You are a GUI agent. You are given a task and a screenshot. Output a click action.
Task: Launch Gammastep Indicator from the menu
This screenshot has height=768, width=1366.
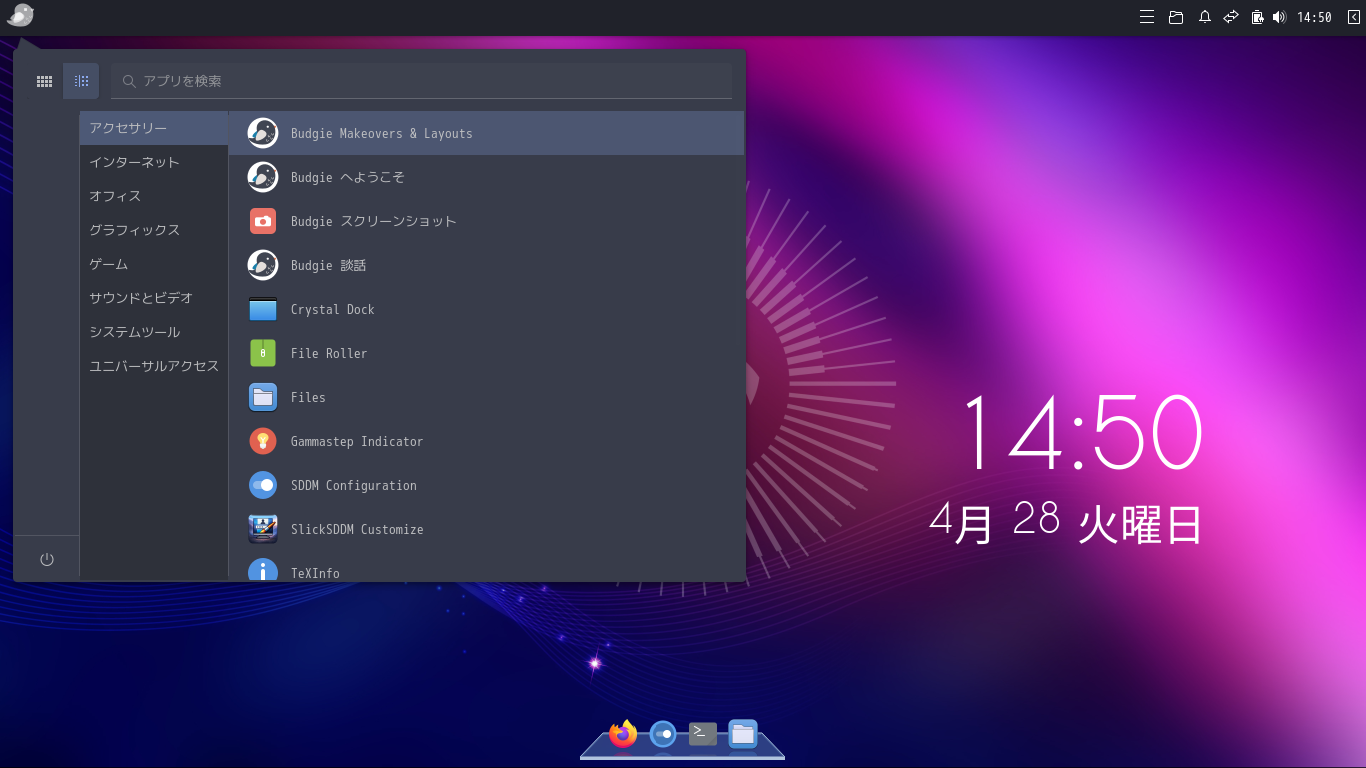click(x=356, y=441)
